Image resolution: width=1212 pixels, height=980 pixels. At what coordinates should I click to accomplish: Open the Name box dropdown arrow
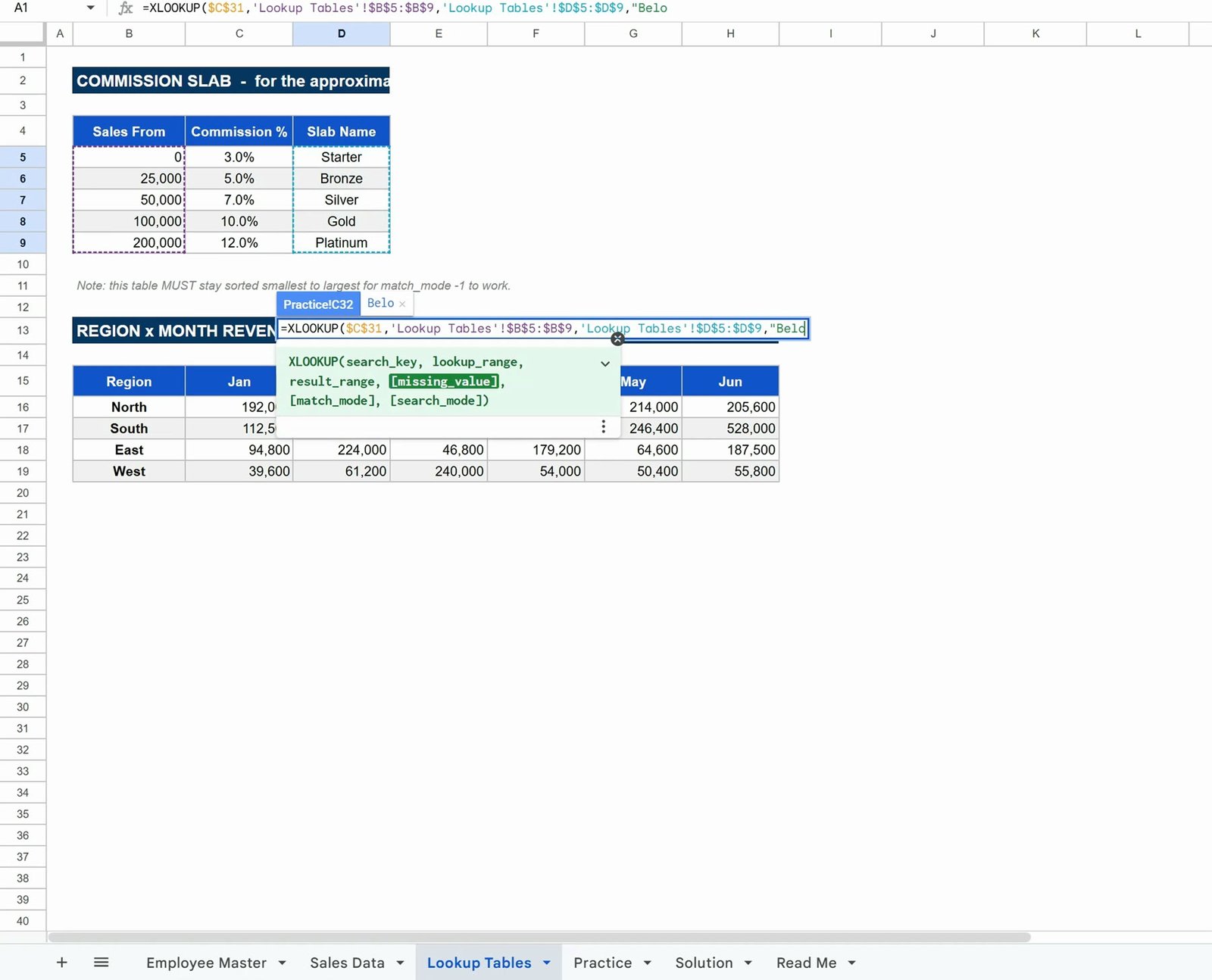coord(90,8)
